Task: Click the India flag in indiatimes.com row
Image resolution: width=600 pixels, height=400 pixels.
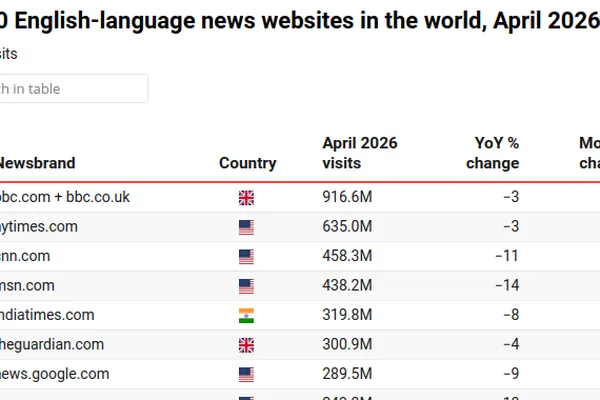Action: click(x=246, y=316)
